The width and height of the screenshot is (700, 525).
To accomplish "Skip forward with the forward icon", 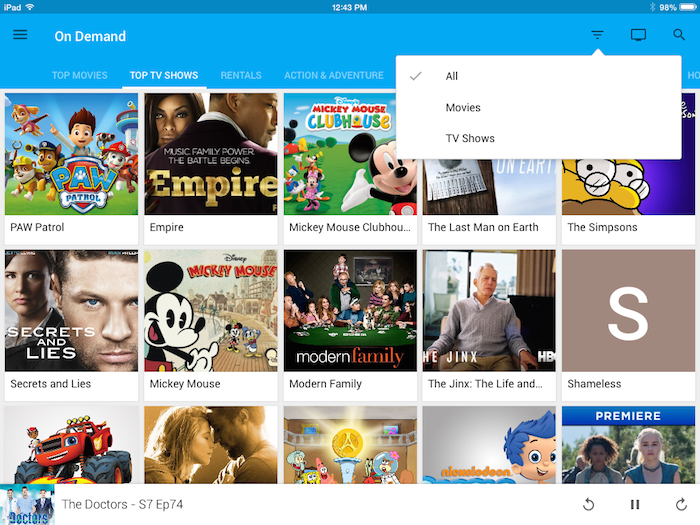I will pyautogui.click(x=681, y=504).
